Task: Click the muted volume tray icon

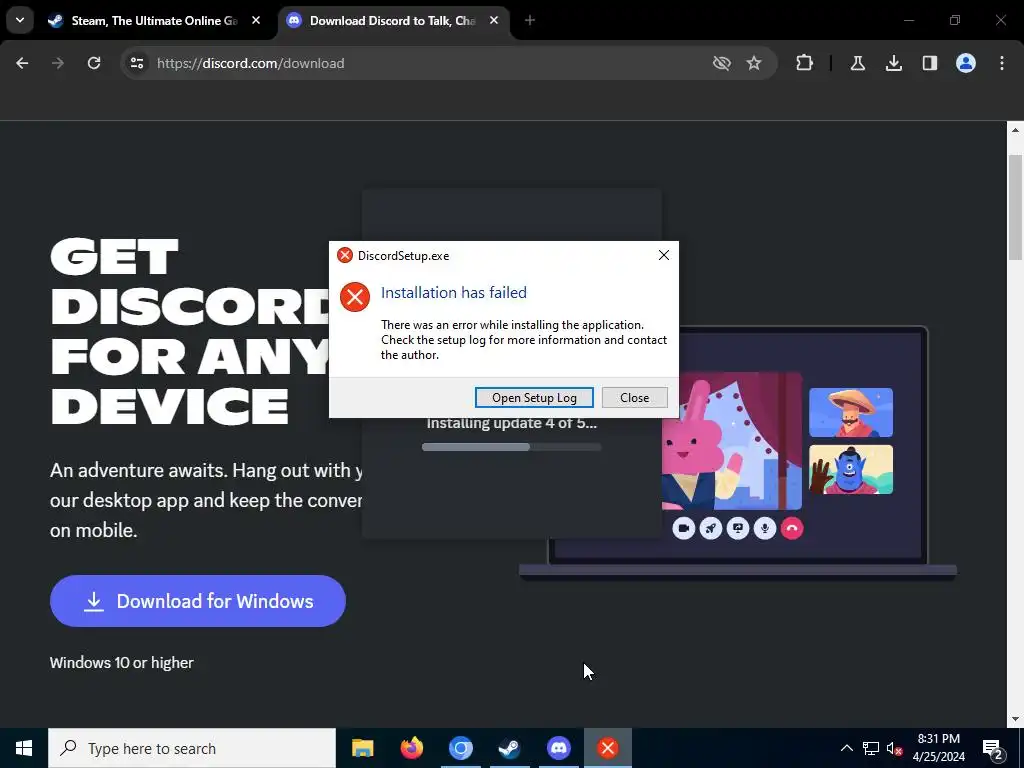Action: (895, 748)
